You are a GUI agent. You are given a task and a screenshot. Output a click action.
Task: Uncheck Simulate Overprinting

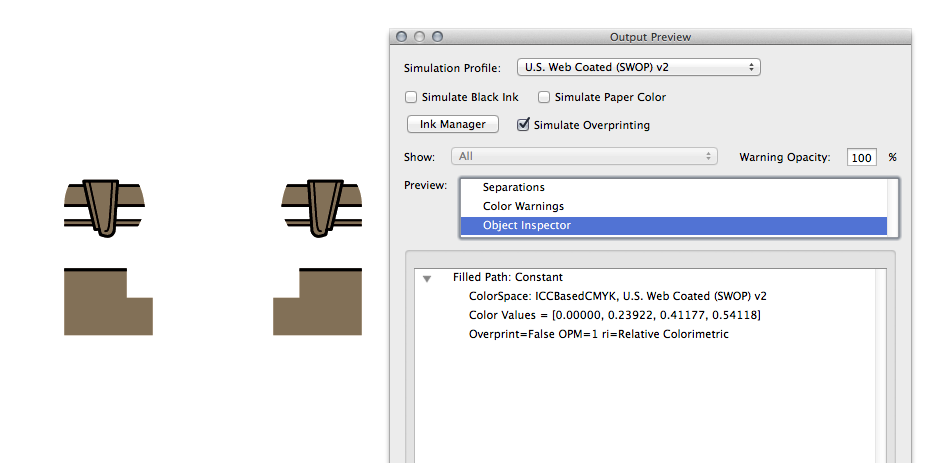pos(523,124)
